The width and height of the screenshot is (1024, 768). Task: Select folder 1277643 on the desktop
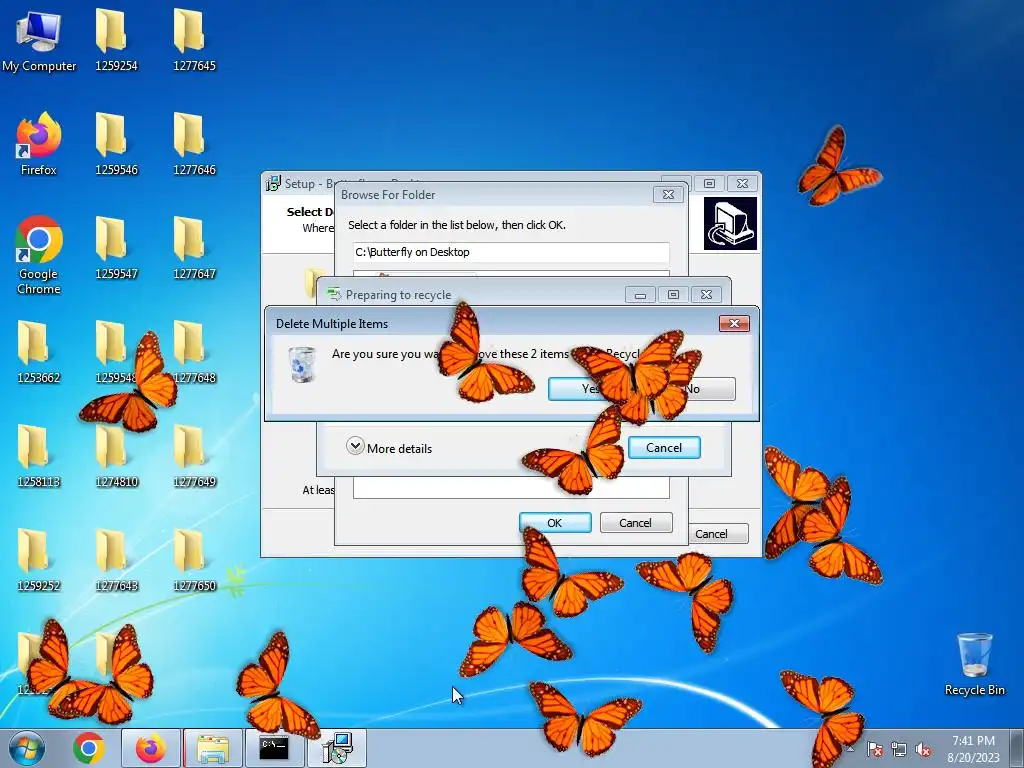(116, 560)
